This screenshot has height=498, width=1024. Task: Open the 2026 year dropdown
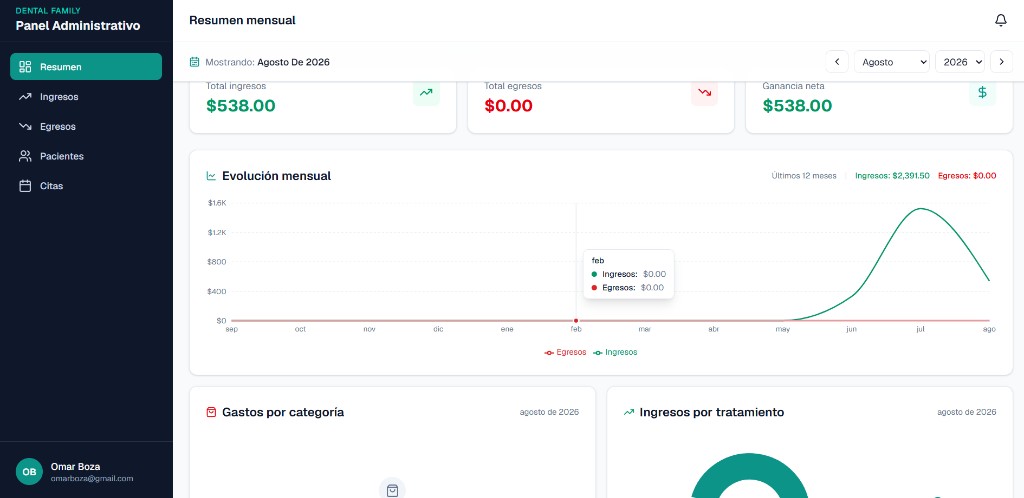click(960, 62)
